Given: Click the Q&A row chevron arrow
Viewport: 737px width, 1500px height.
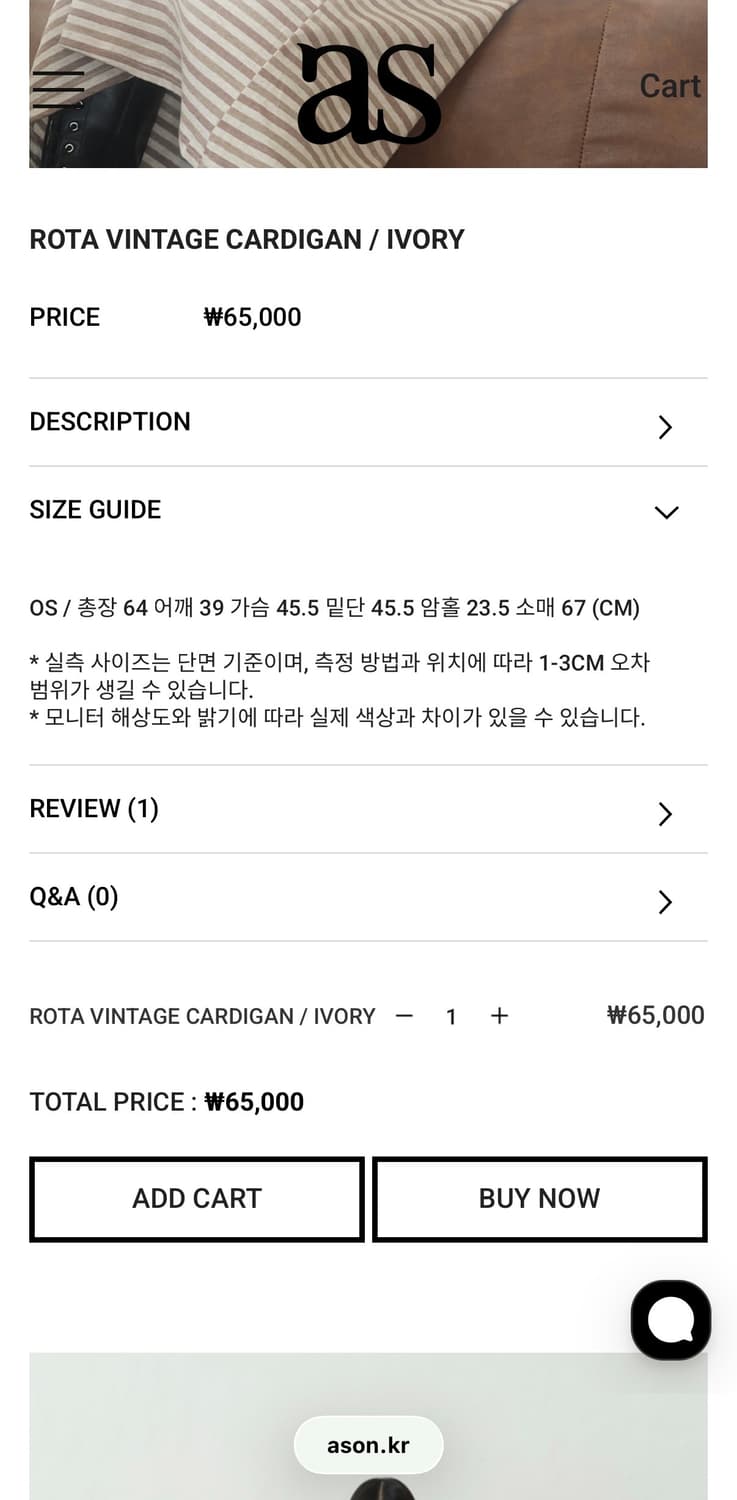Looking at the screenshot, I should click(665, 902).
